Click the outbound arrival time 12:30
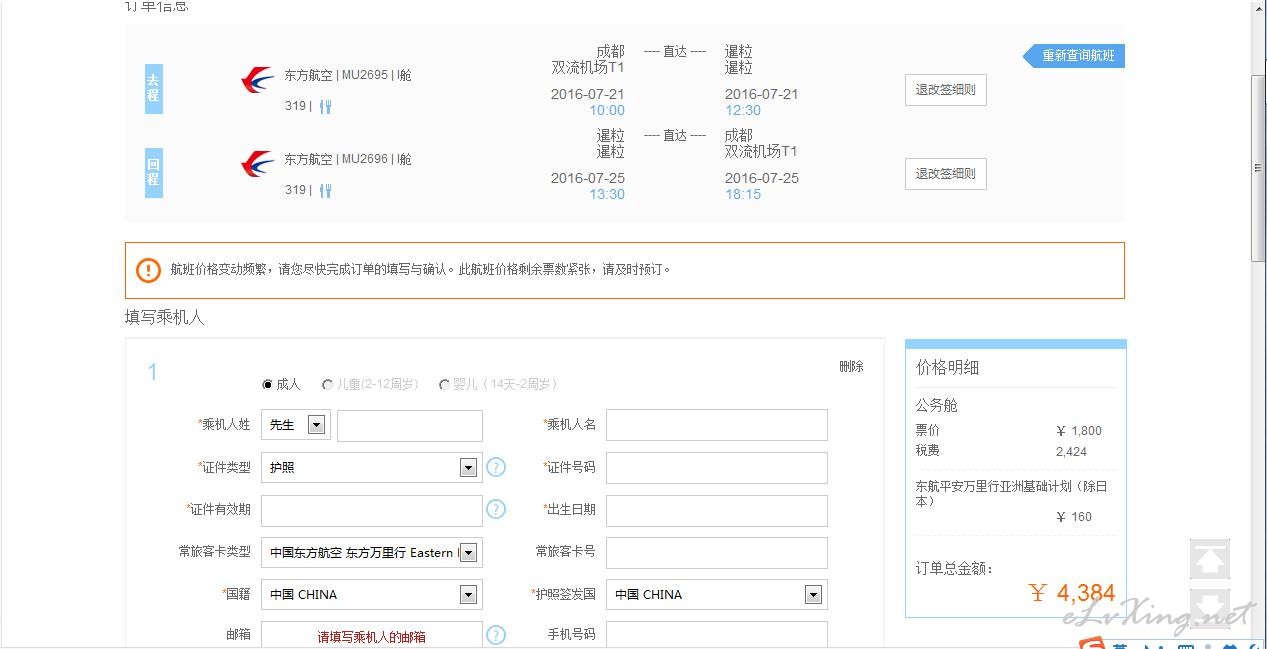 743,111
